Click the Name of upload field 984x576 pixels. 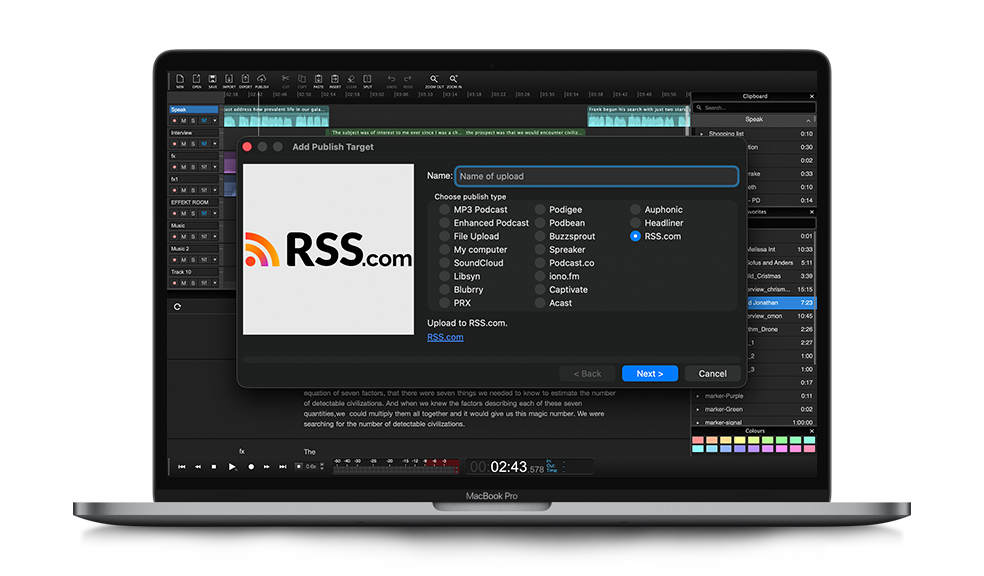click(596, 176)
